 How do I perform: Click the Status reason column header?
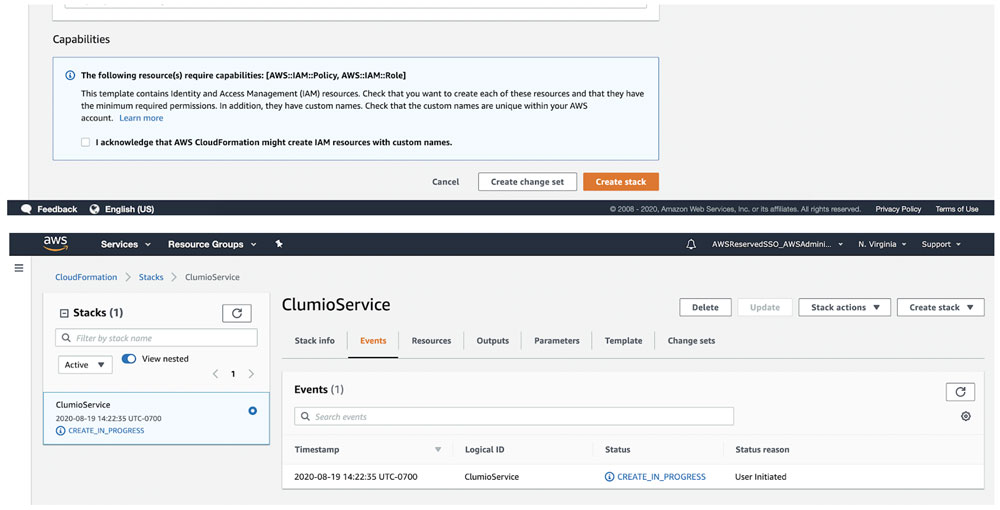pos(762,449)
